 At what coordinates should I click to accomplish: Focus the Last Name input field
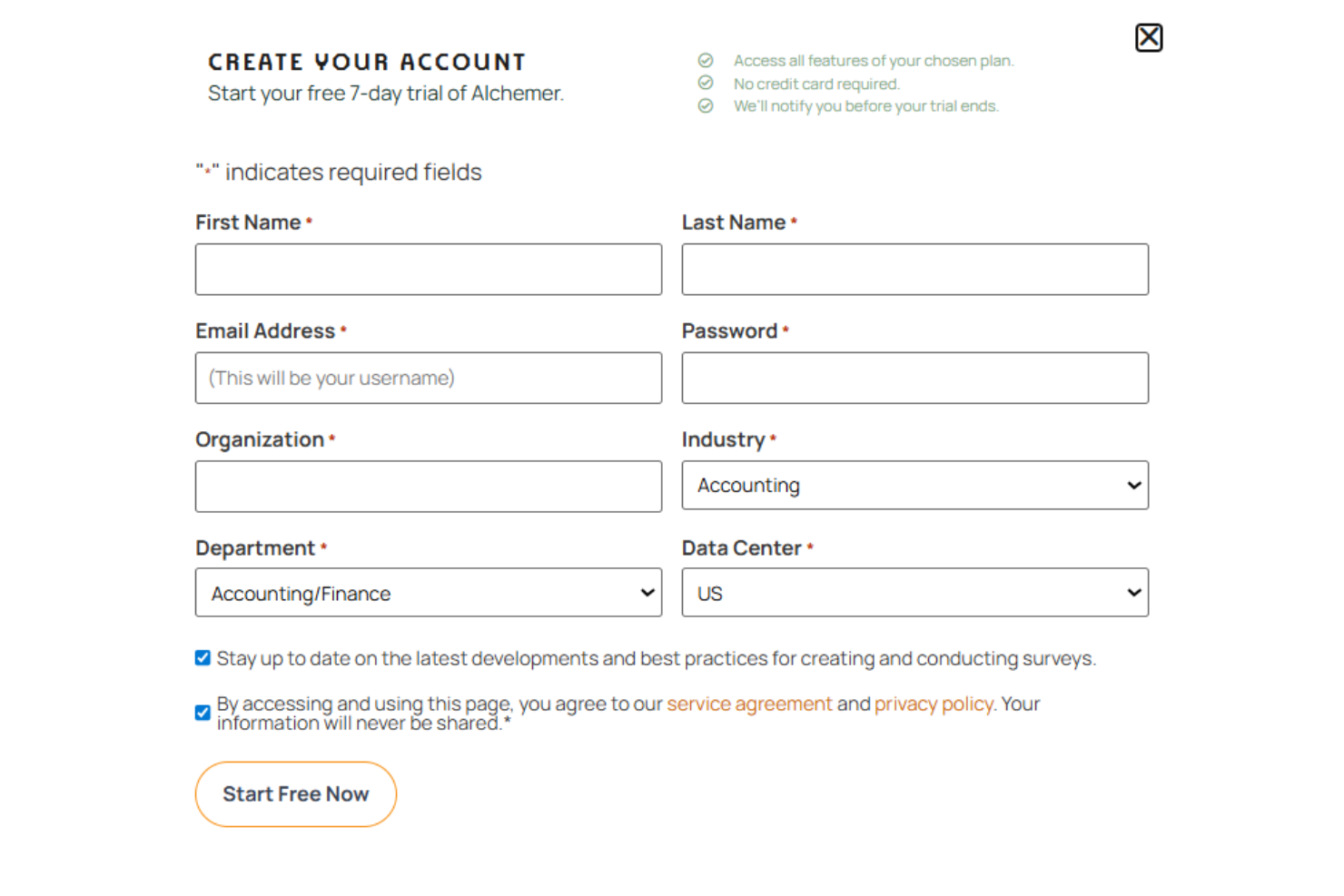(915, 270)
